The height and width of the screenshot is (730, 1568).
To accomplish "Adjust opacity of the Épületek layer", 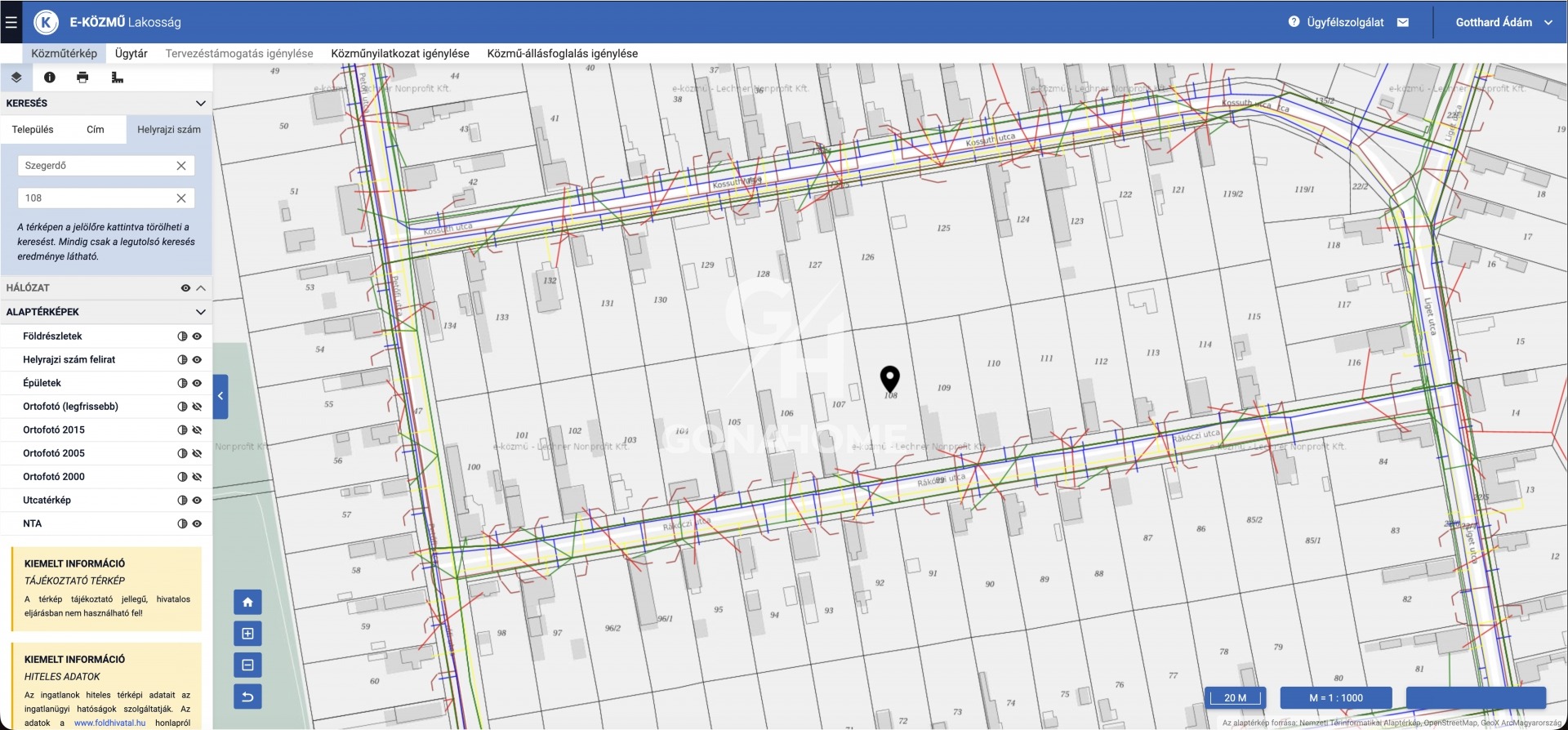I will tap(182, 384).
